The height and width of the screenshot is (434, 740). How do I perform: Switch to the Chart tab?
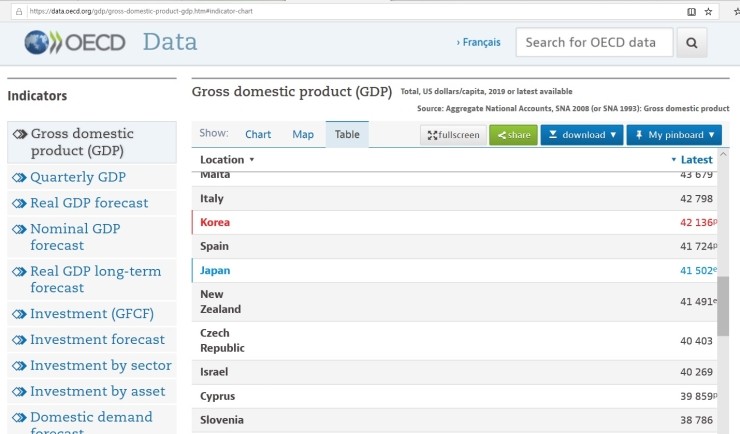pyautogui.click(x=258, y=135)
